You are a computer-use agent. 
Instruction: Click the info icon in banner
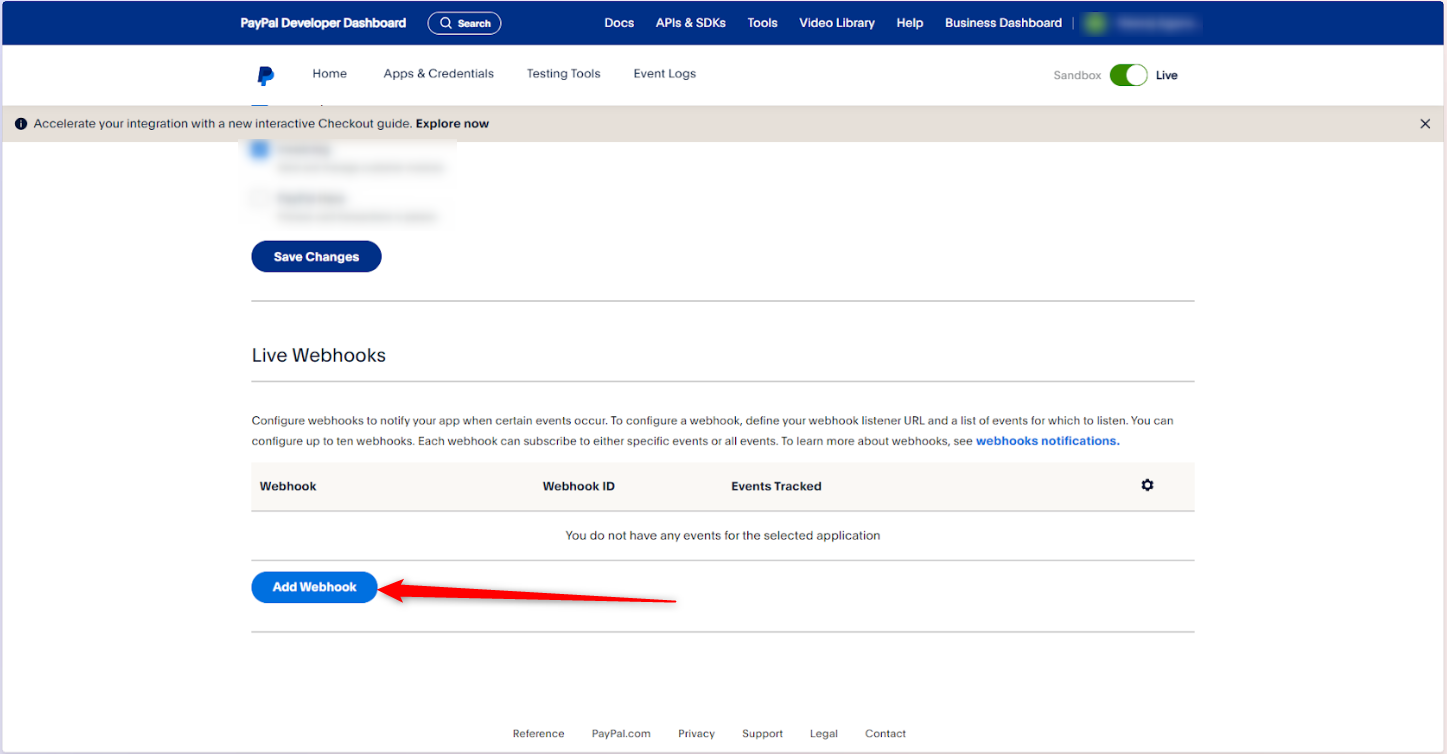[x=21, y=124]
